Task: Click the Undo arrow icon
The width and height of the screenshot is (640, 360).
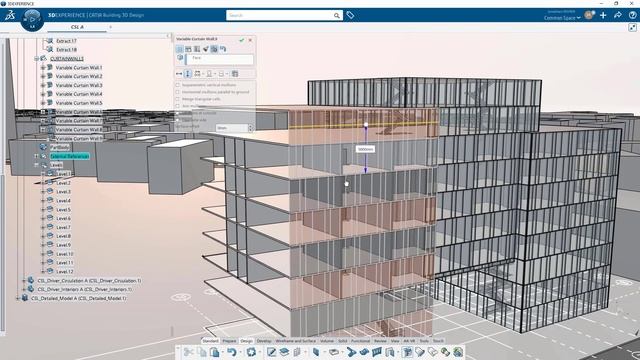Action: (231, 352)
